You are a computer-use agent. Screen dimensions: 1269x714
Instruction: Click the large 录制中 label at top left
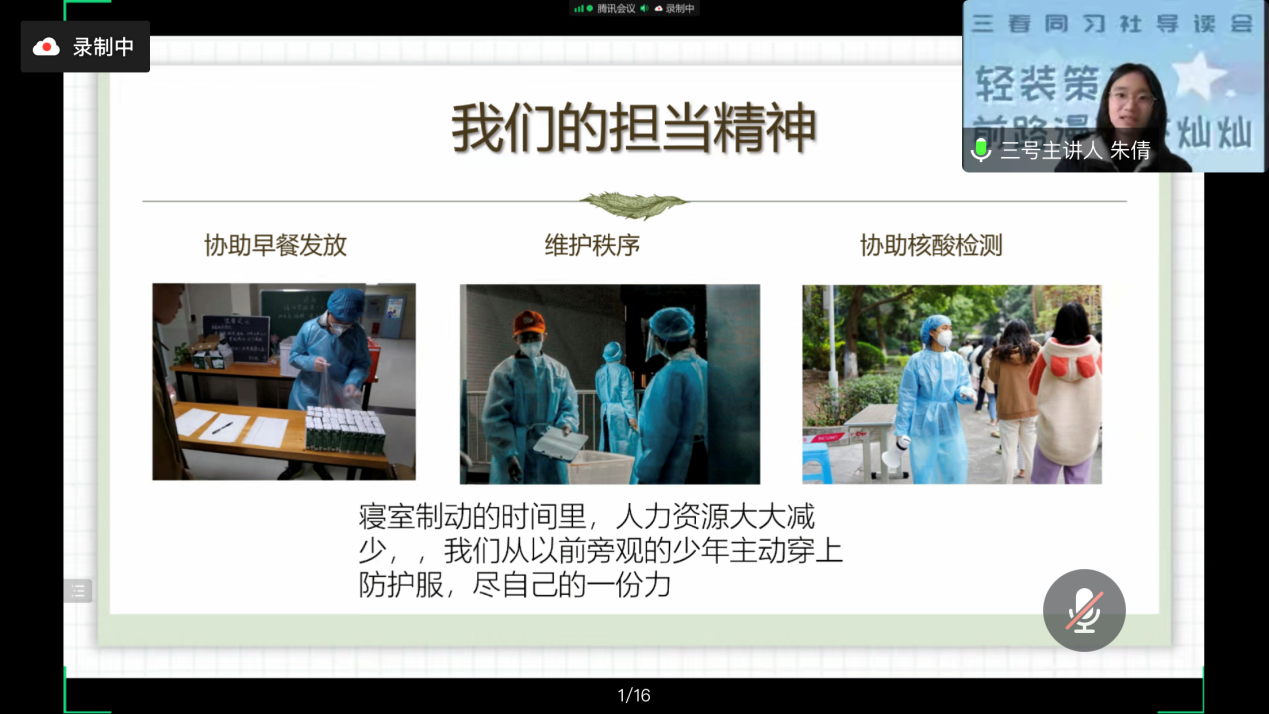[x=103, y=47]
